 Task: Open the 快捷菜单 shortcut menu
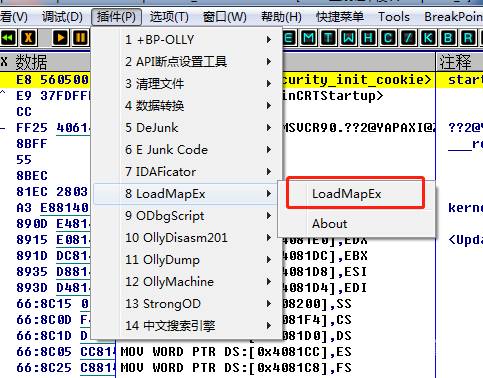[340, 17]
